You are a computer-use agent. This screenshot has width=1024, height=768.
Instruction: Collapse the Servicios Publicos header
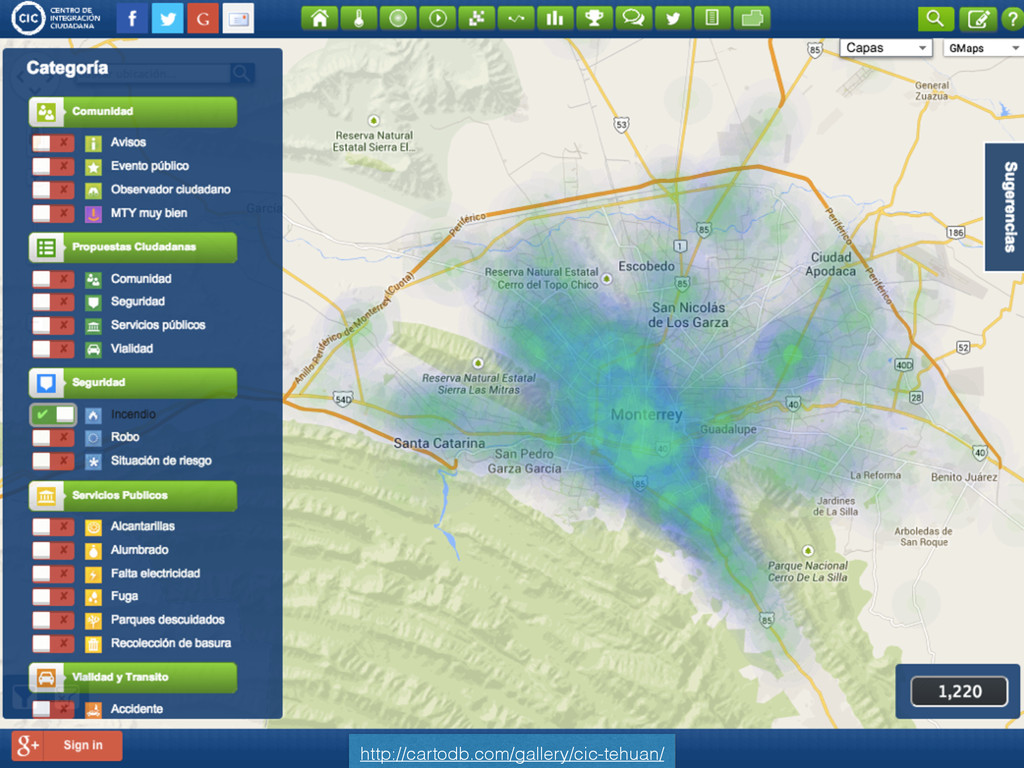[133, 496]
